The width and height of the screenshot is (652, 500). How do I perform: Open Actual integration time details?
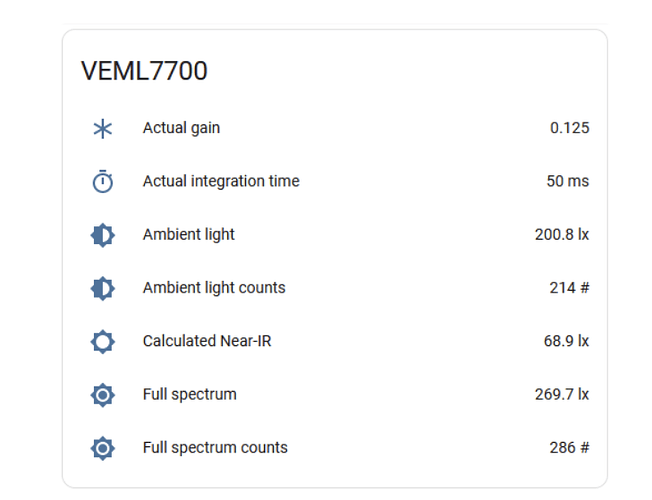[221, 181]
